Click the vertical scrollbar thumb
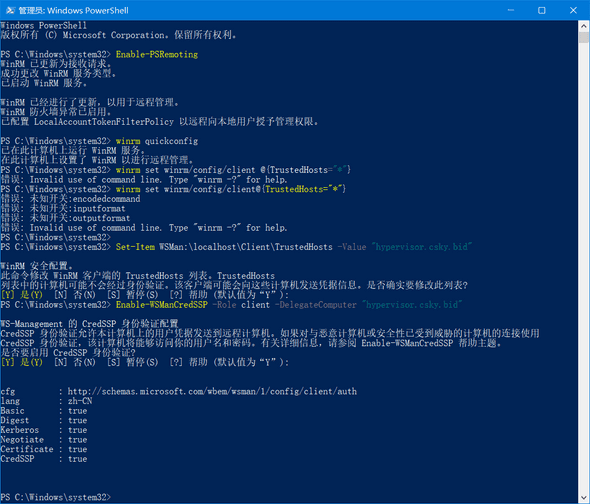Image resolution: width=590 pixels, height=504 pixels. 584,37
